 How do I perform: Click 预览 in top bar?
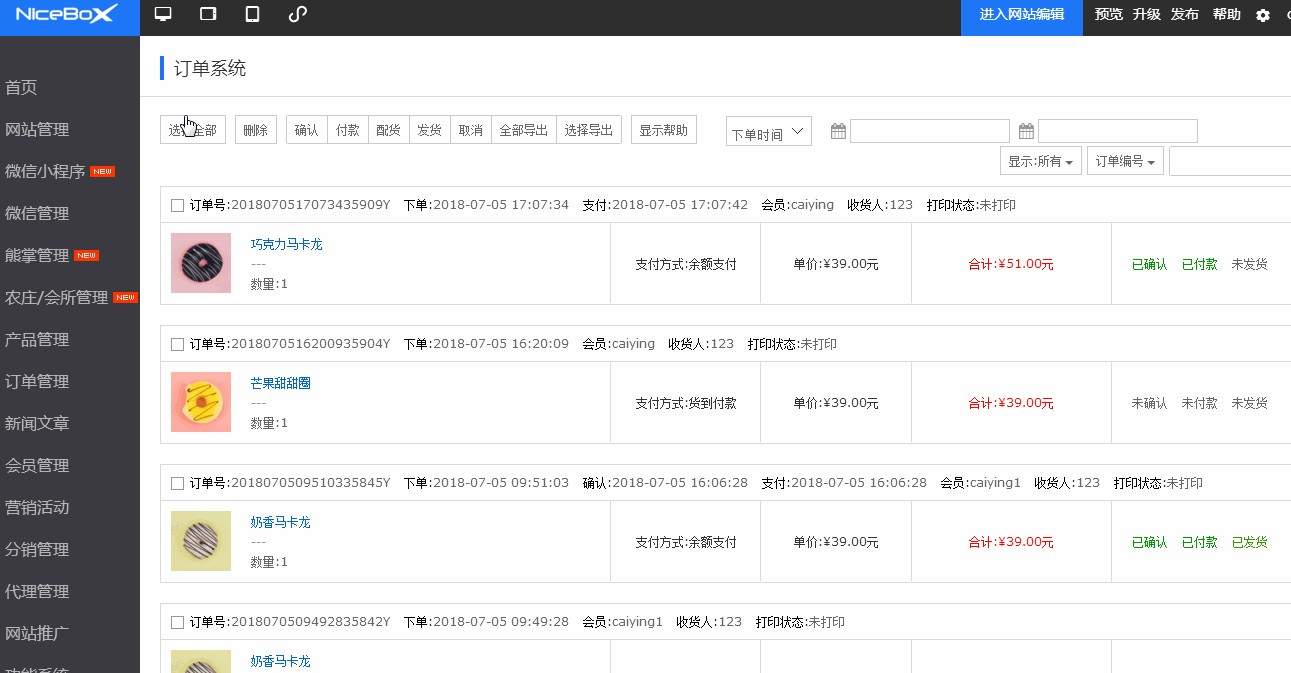click(x=1109, y=15)
